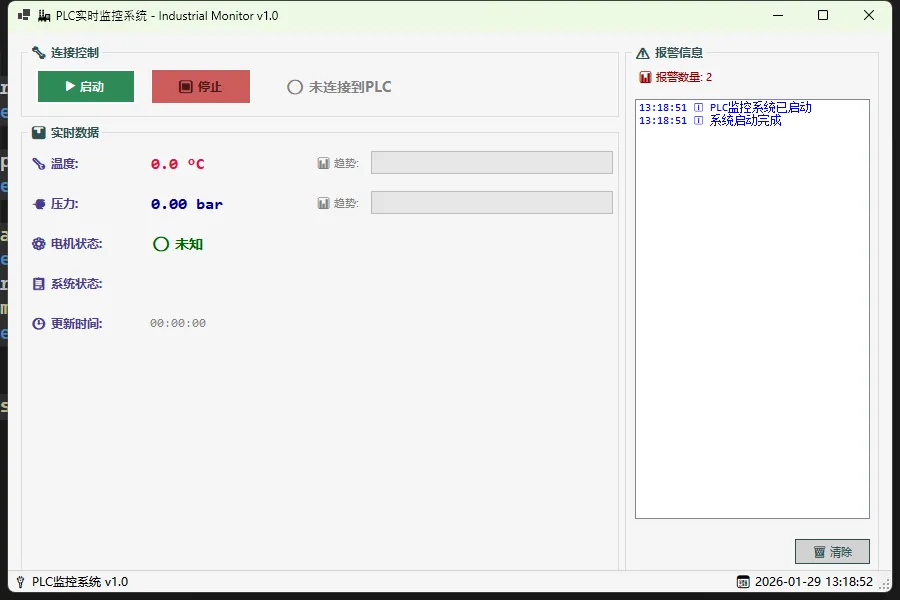This screenshot has height=600, width=900.
Task: Click the temperature trend progress bar
Action: point(491,163)
